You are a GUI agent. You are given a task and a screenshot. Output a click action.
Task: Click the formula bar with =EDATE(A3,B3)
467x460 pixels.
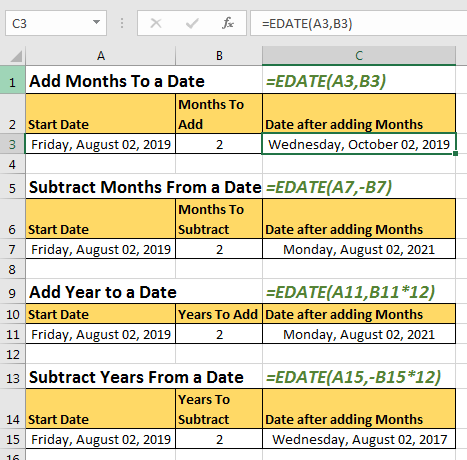pos(359,23)
